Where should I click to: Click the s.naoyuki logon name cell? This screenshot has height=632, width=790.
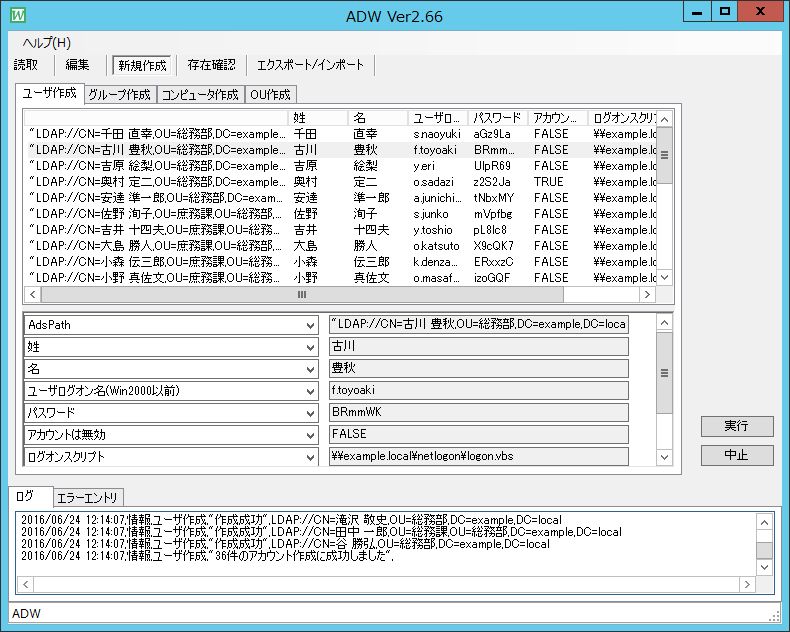click(437, 134)
